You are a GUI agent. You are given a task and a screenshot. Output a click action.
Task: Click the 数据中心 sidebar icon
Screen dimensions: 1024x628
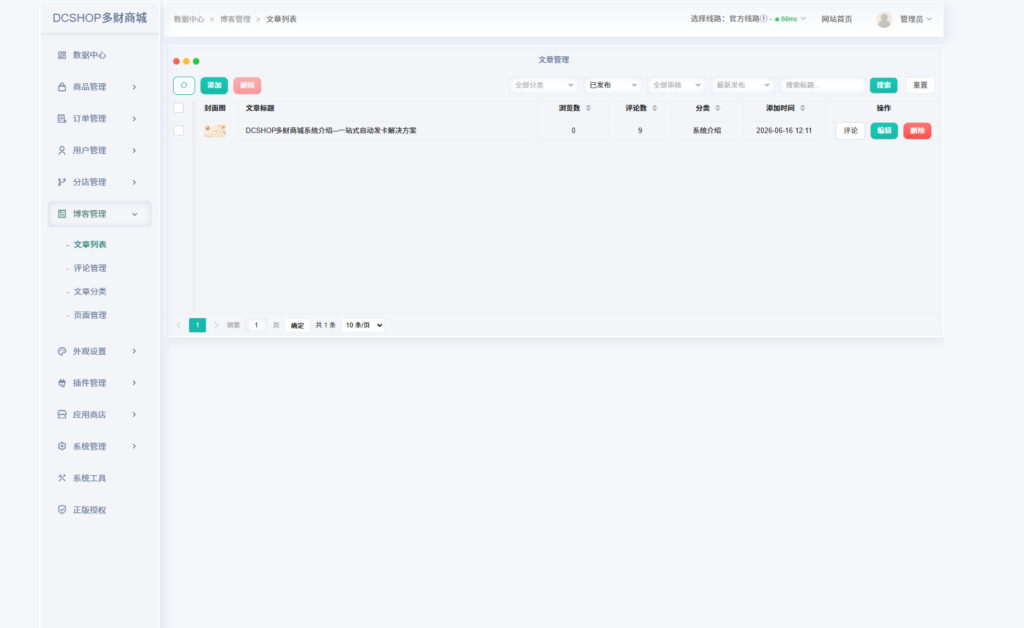click(x=62, y=55)
